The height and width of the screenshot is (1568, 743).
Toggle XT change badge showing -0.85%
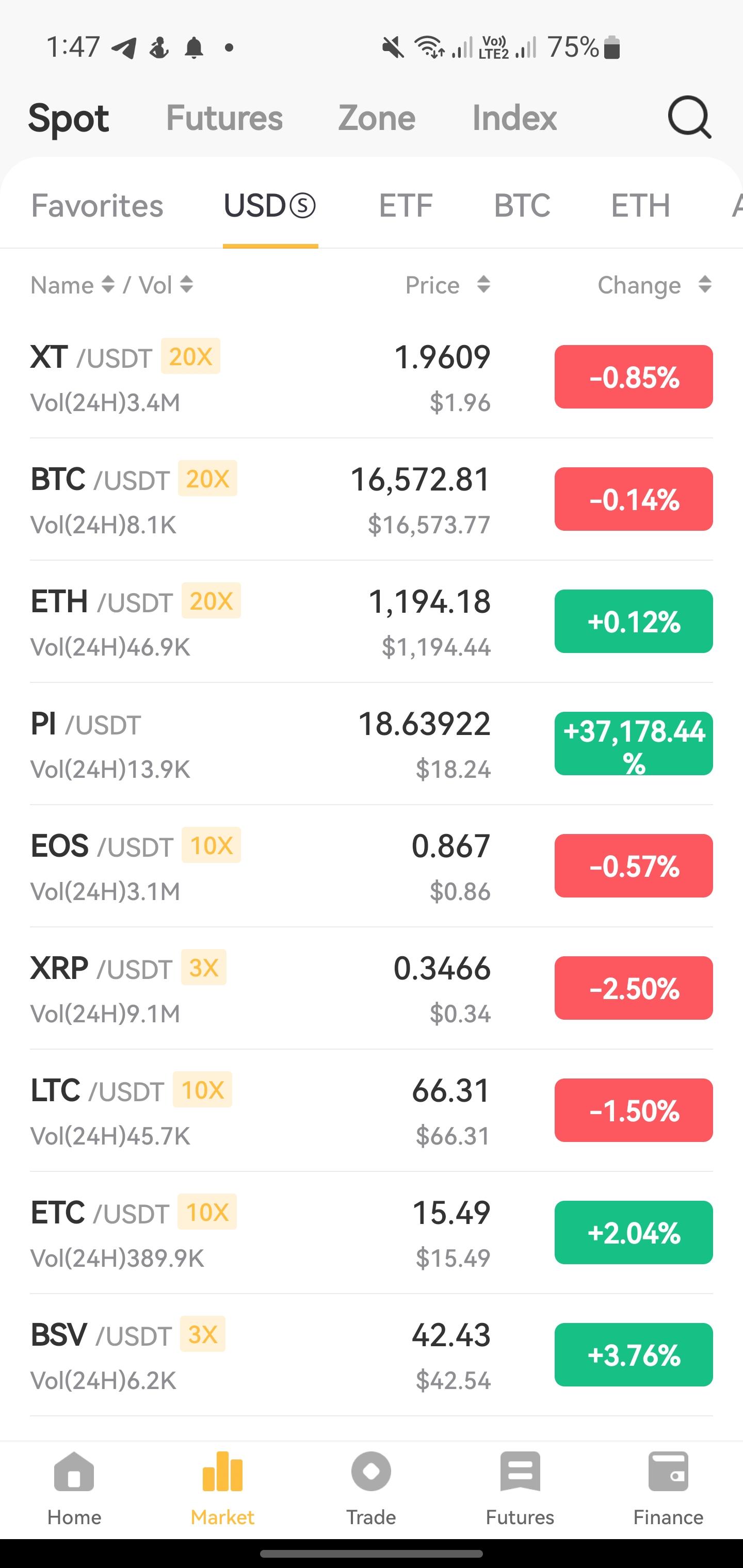[634, 377]
